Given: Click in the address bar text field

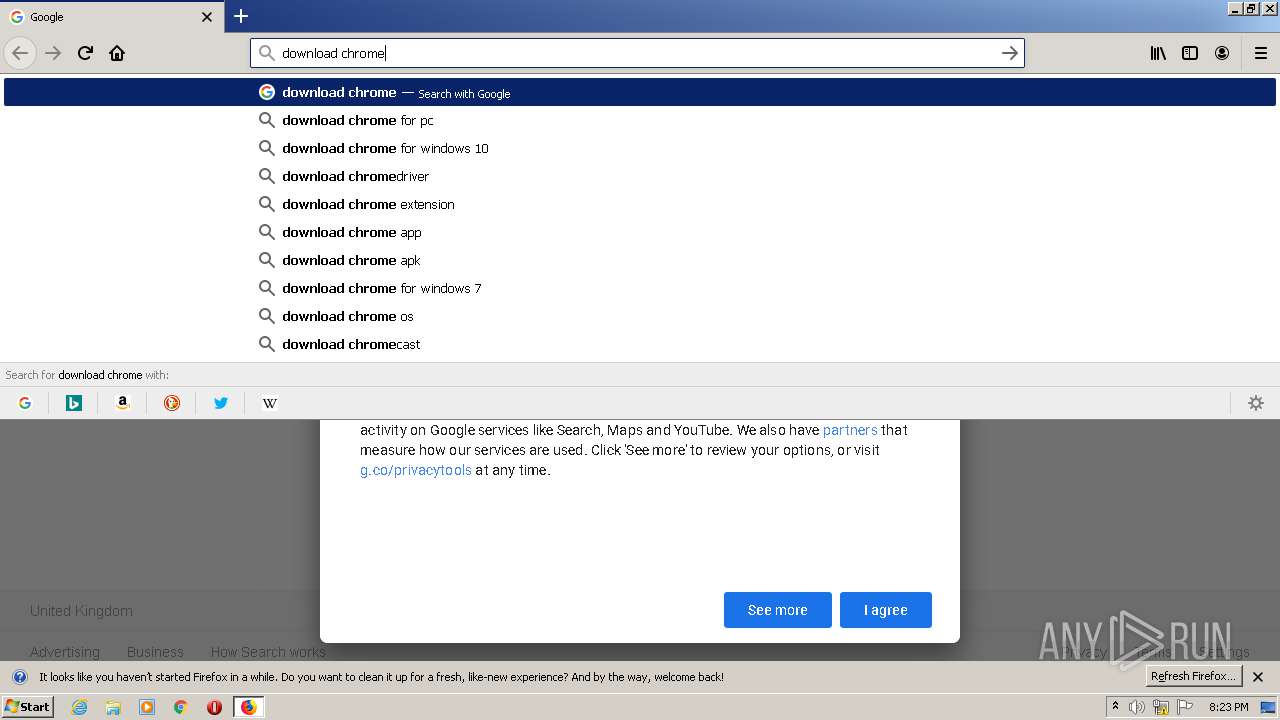Looking at the screenshot, I should (x=635, y=53).
